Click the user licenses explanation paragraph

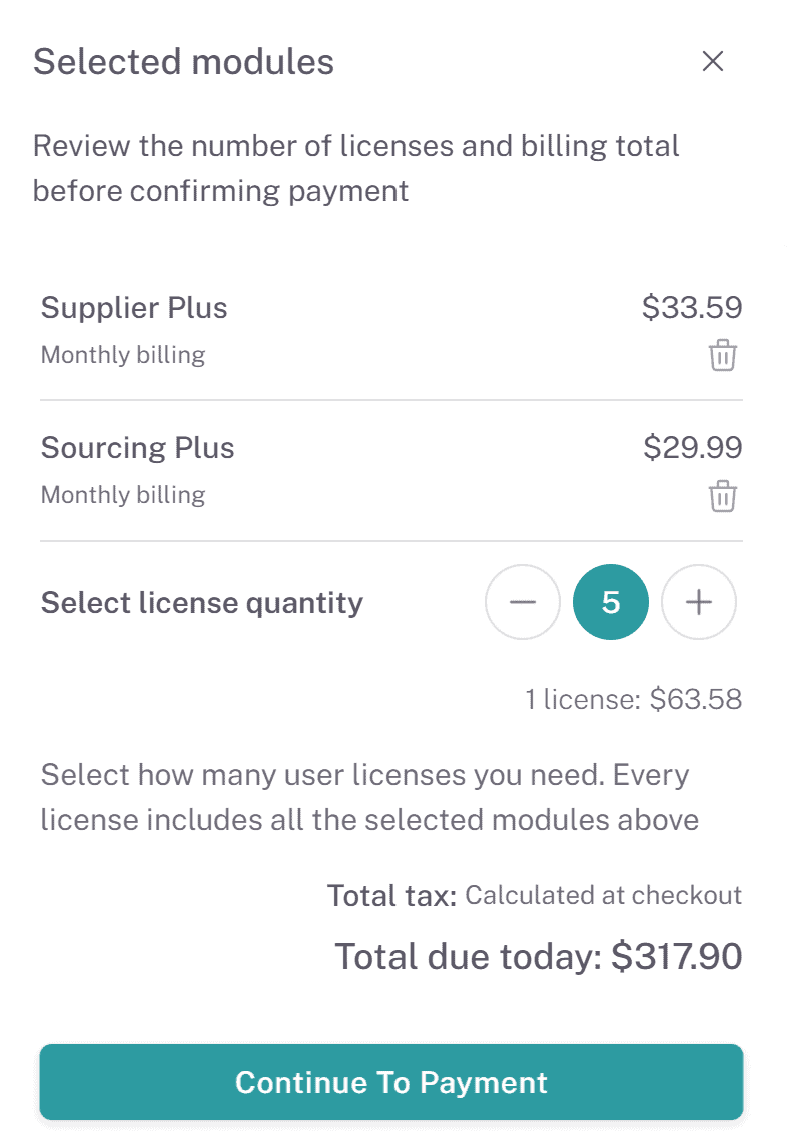369,797
